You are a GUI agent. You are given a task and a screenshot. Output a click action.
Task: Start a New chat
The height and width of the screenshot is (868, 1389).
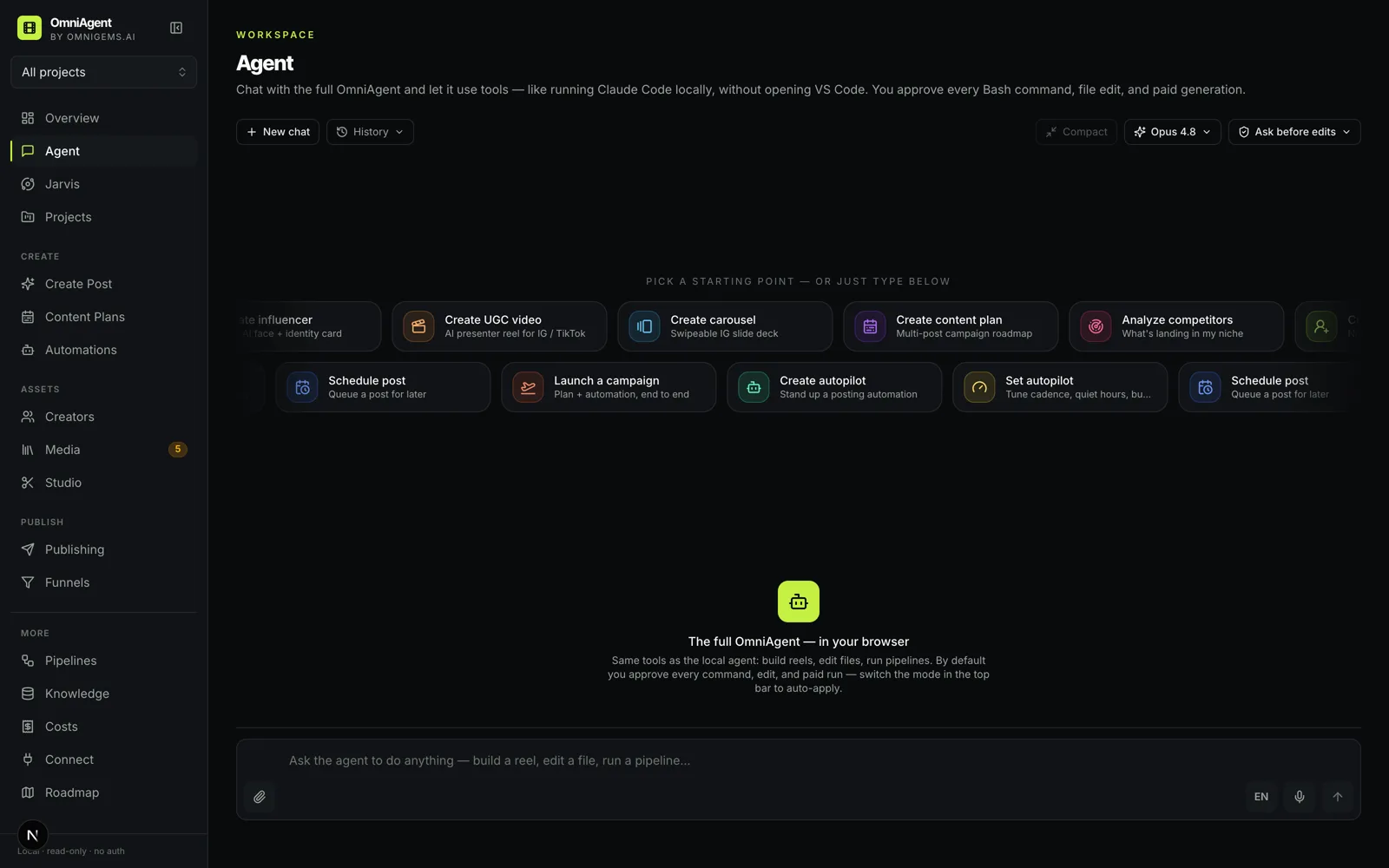(x=278, y=132)
